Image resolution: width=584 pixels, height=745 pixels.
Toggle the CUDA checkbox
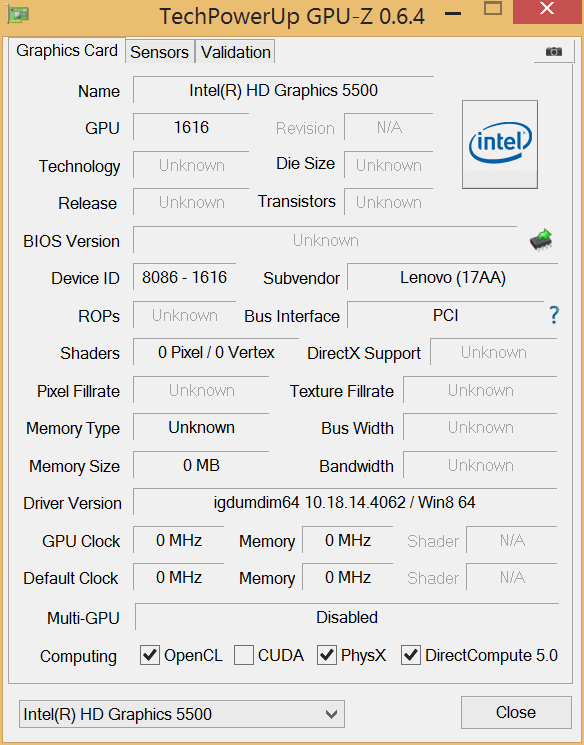click(244, 655)
